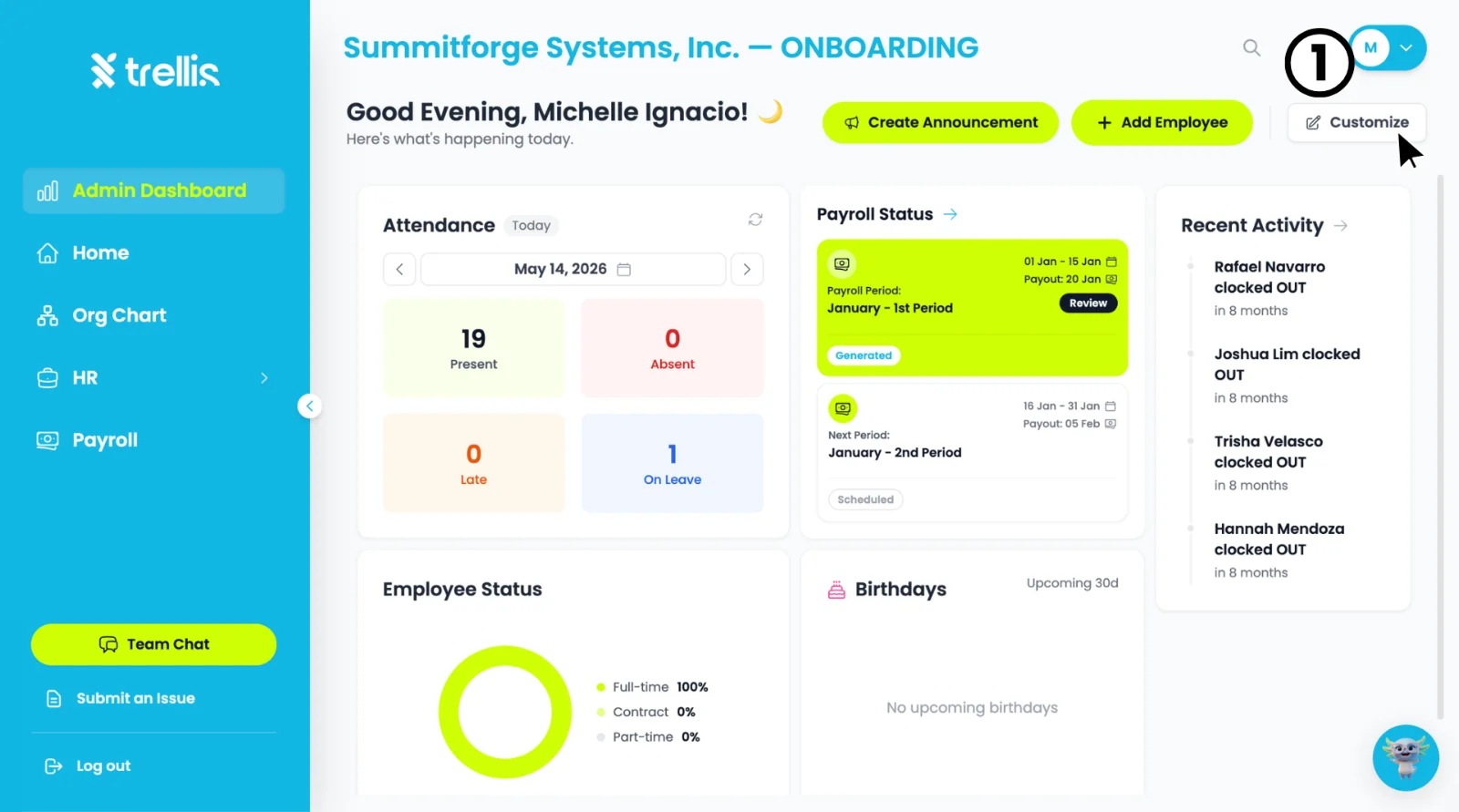The image size is (1459, 812).
Task: Refresh attendance with the reload icon
Action: [755, 220]
